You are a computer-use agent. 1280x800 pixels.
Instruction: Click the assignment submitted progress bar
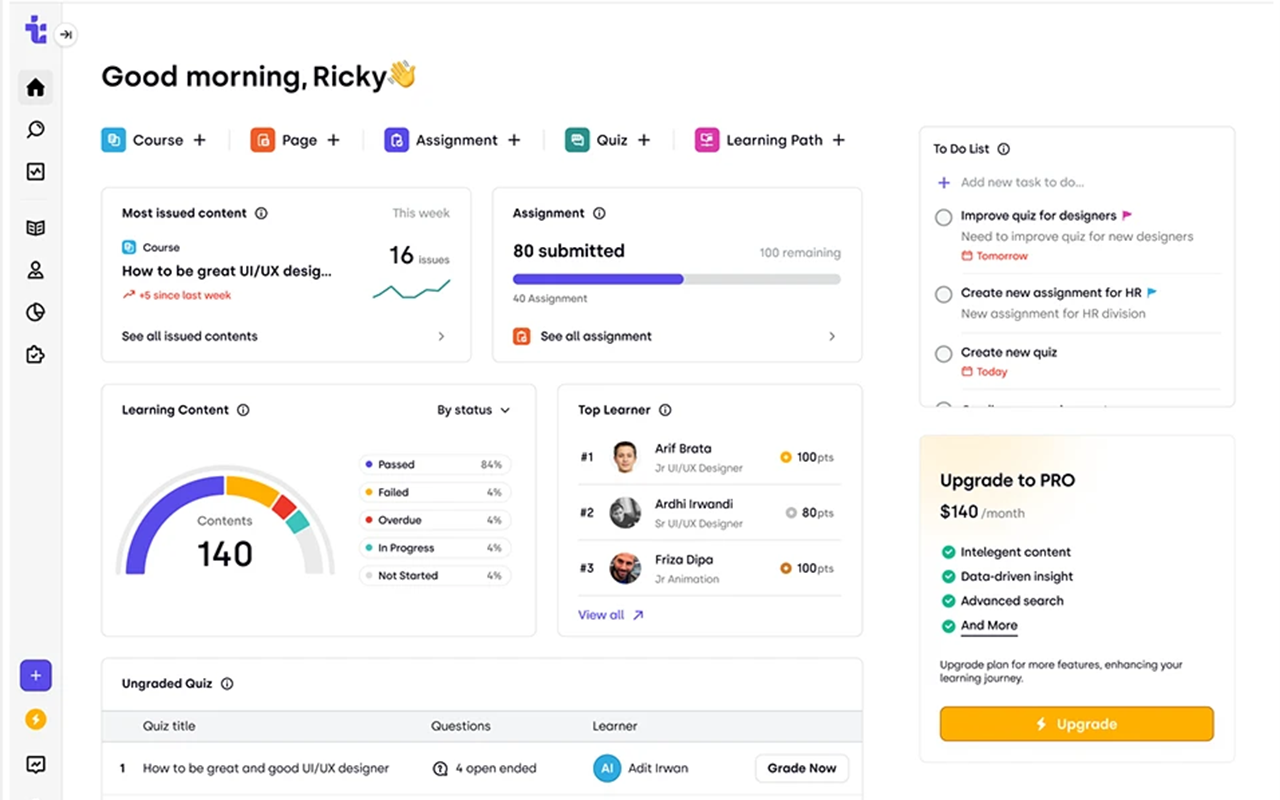point(676,280)
